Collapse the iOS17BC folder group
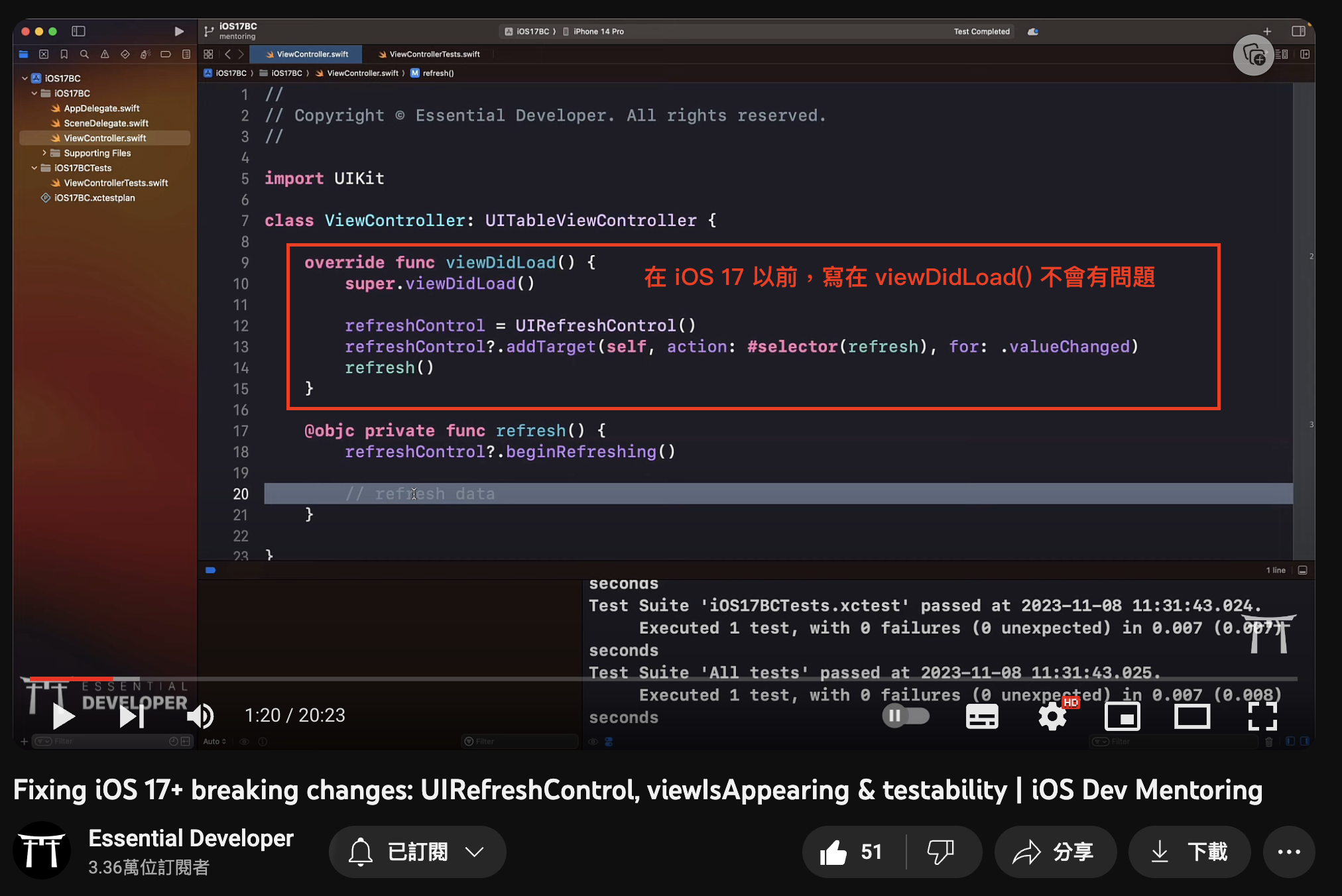The height and width of the screenshot is (896, 1342). 34,93
